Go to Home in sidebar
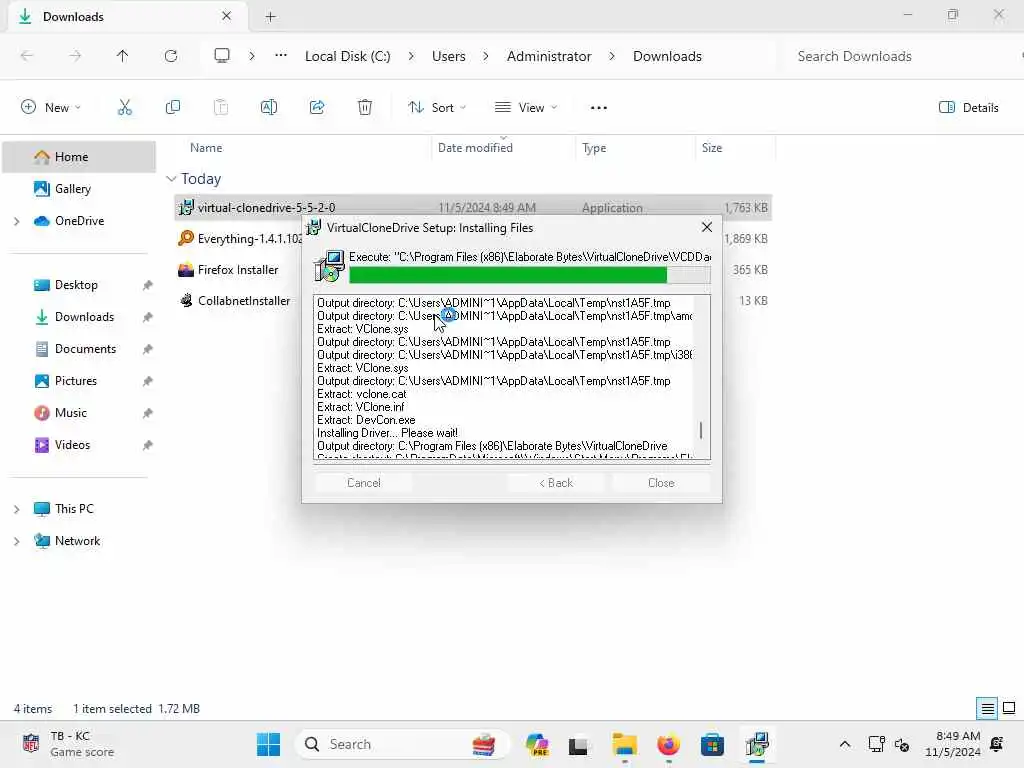Screen dimensions: 1024x768 pos(79,157)
